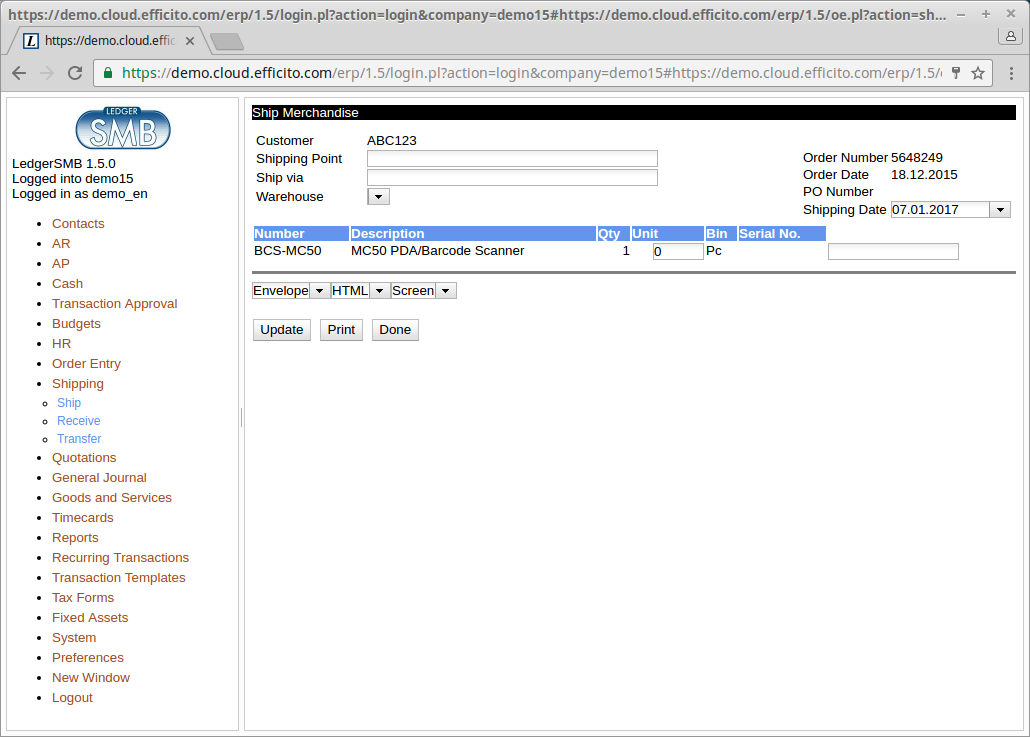Open the Order Entry menu

pos(86,364)
